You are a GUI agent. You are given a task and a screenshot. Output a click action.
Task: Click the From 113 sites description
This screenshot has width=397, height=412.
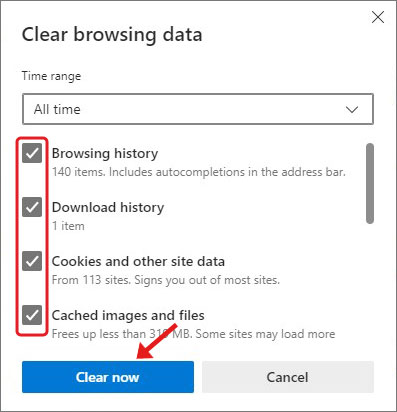(x=166, y=280)
